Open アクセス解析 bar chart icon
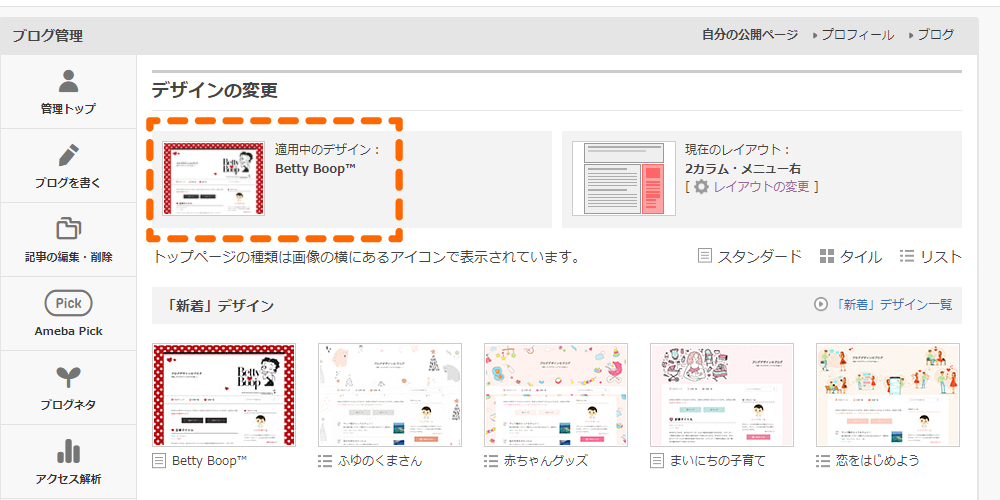Viewport: 1000px width, 500px height. [x=68, y=452]
